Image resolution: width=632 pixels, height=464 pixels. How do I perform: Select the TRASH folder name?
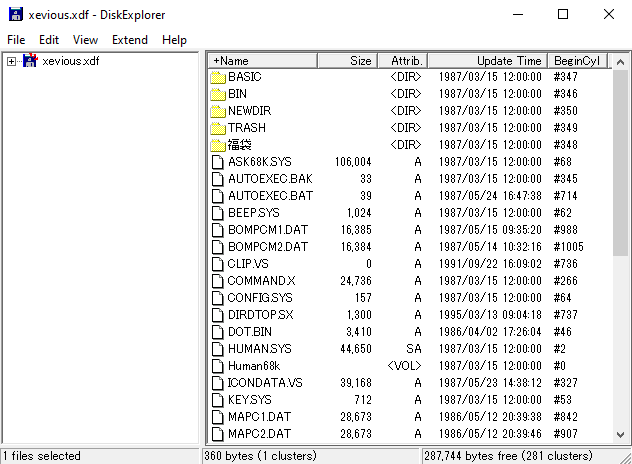click(x=247, y=128)
